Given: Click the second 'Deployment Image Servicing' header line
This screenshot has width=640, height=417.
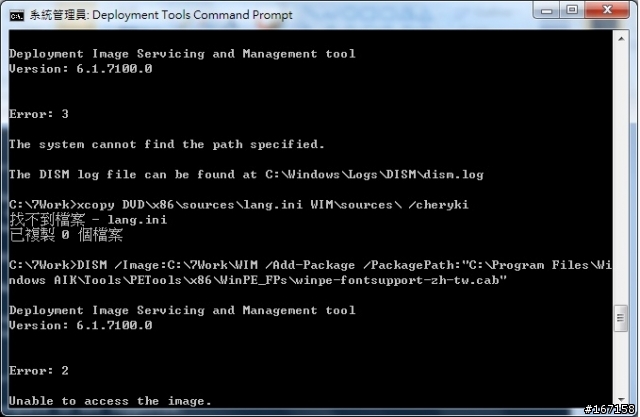Looking at the screenshot, I should coord(182,311).
